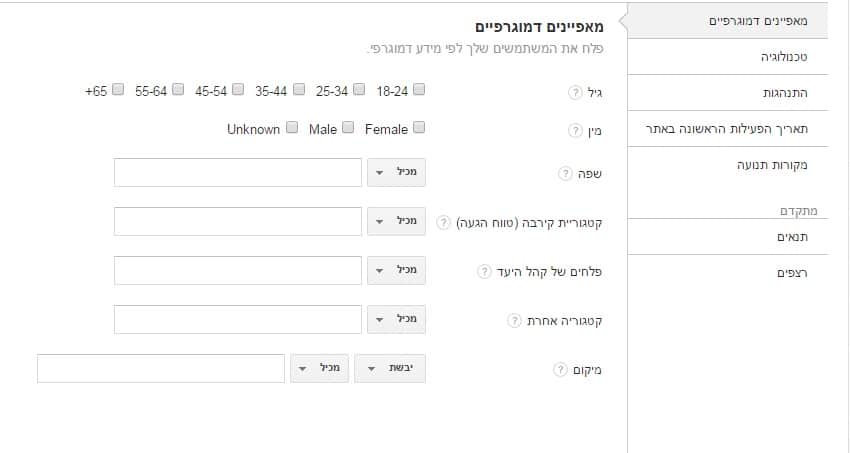Click the help icon next to שפה
850x453 pixels.
[565, 173]
